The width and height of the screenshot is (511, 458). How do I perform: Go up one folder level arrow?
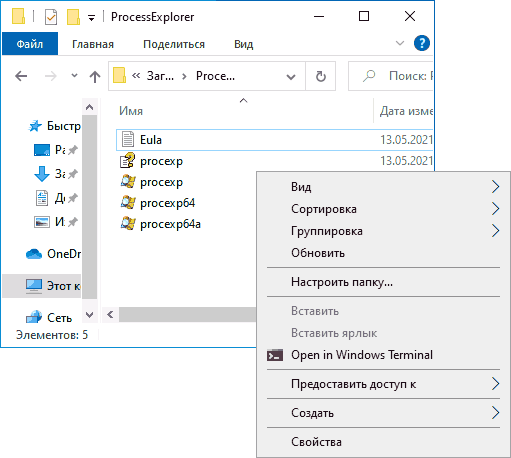(x=95, y=77)
